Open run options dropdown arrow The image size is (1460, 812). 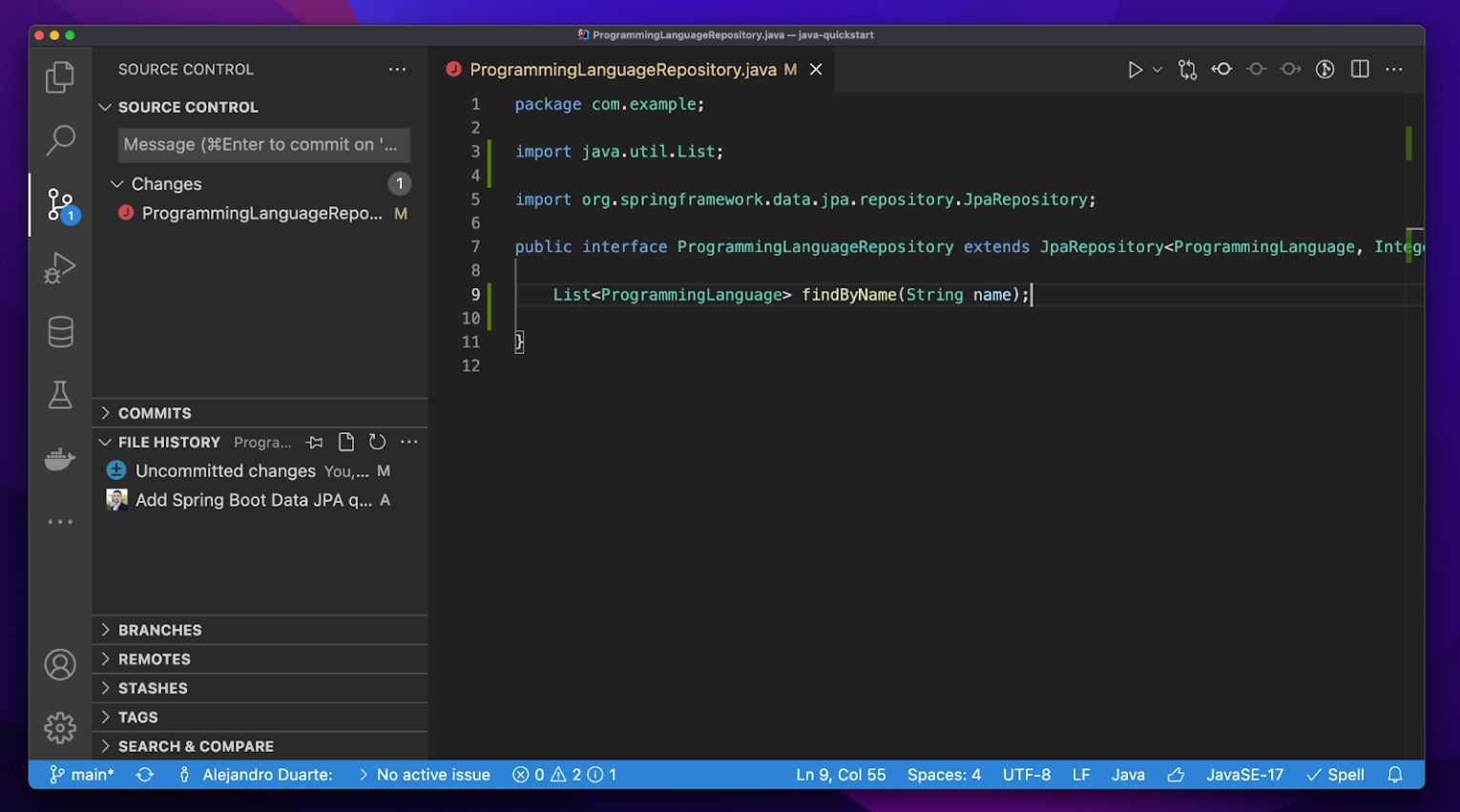coord(1158,70)
